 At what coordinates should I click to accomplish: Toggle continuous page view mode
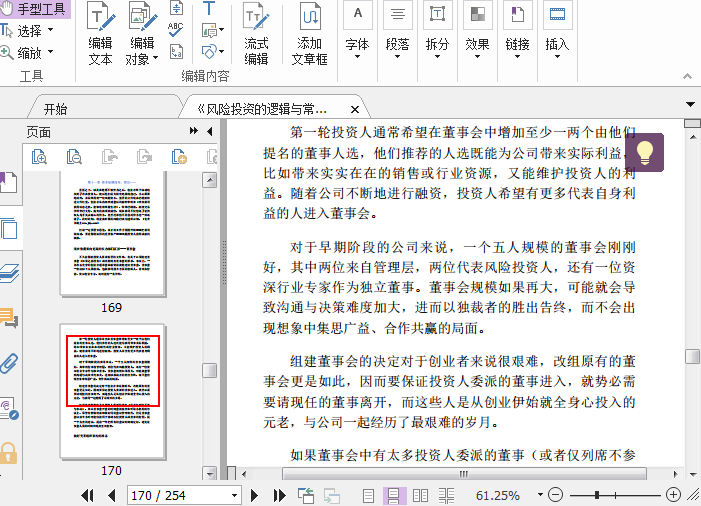[x=394, y=496]
